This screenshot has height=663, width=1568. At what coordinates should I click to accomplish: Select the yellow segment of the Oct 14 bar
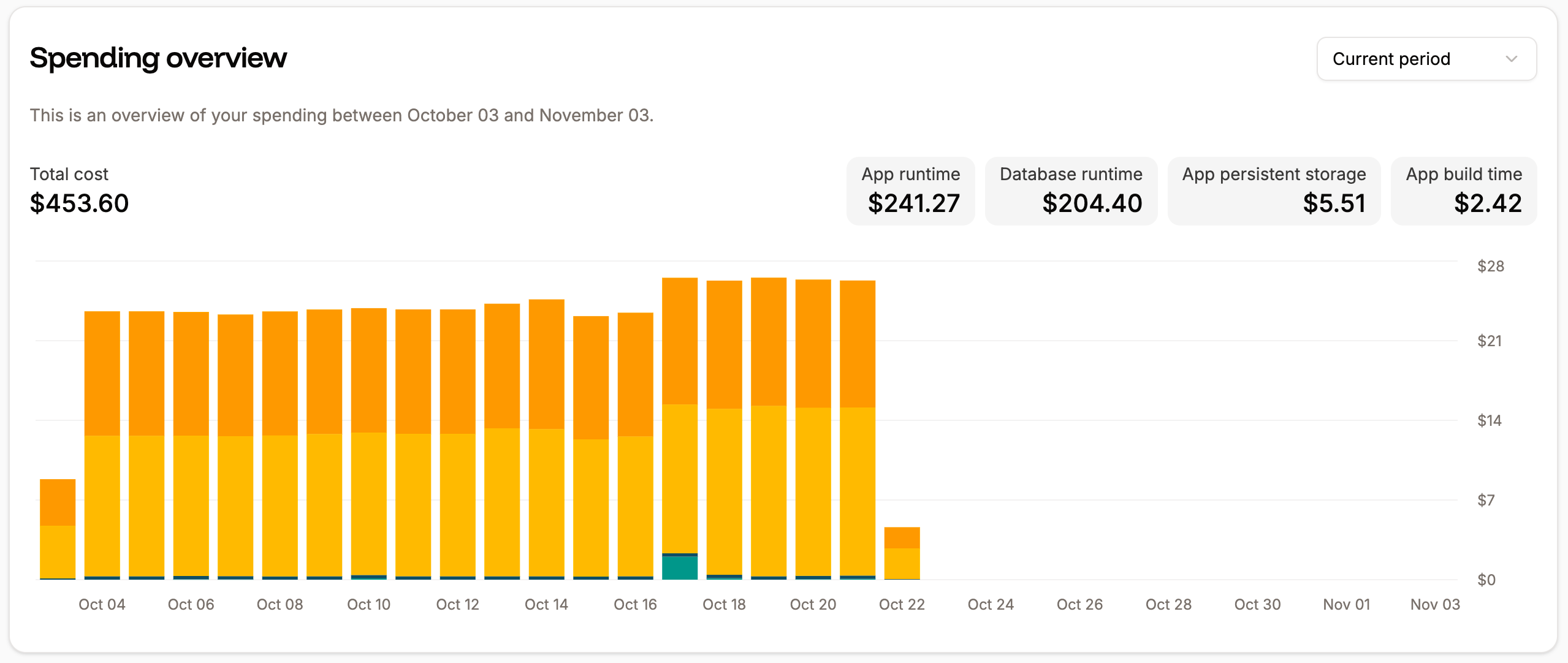[x=546, y=502]
